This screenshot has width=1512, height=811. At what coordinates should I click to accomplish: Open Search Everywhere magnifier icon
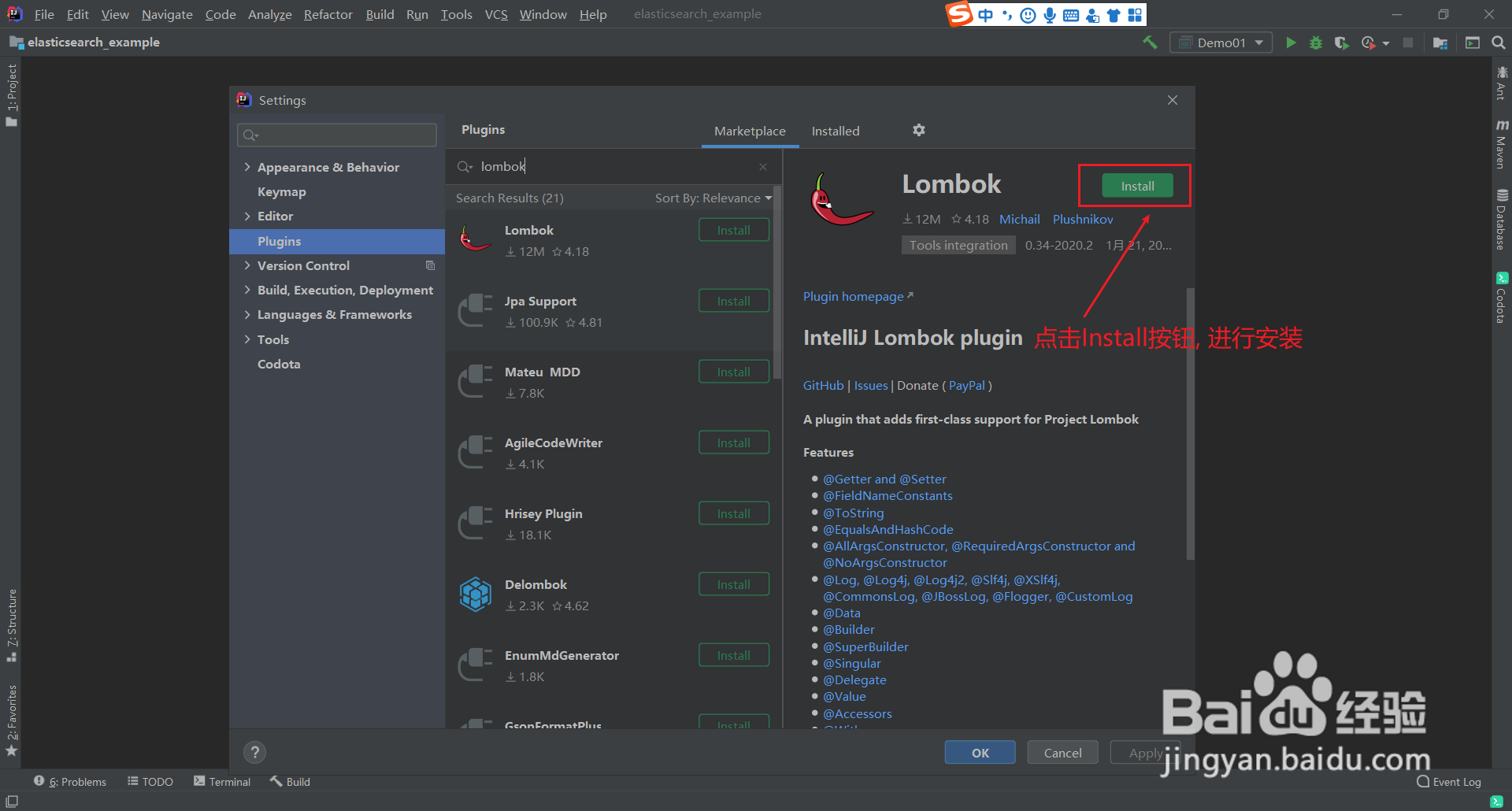[x=1498, y=43]
